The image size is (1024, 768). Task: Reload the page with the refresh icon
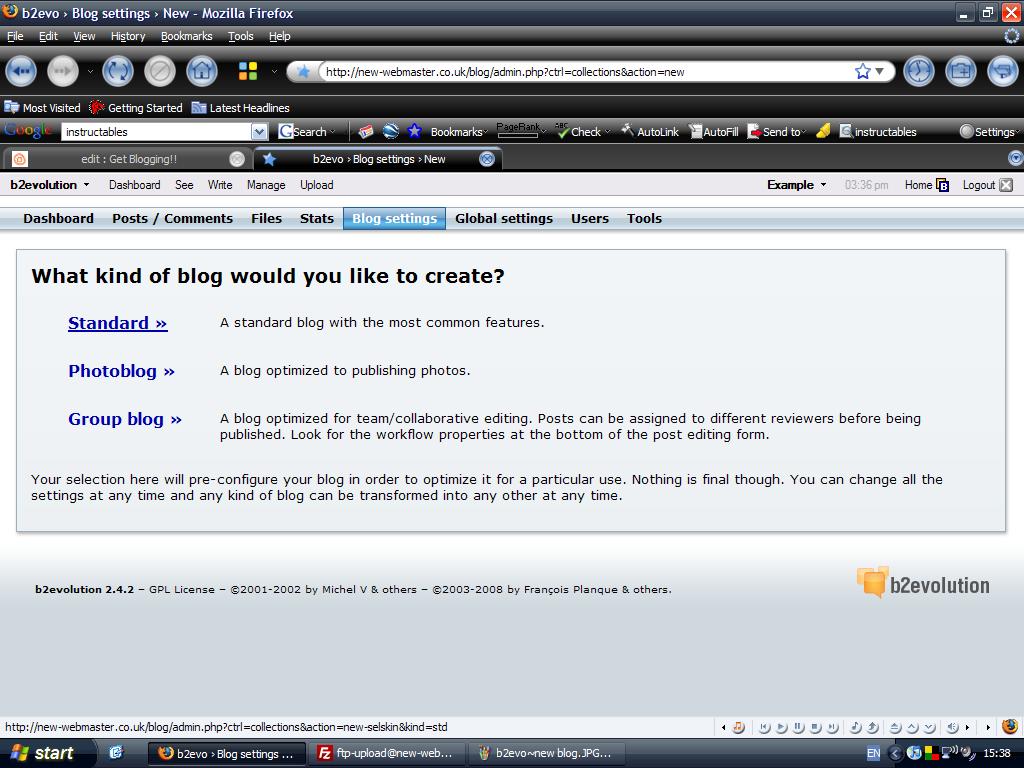[118, 71]
